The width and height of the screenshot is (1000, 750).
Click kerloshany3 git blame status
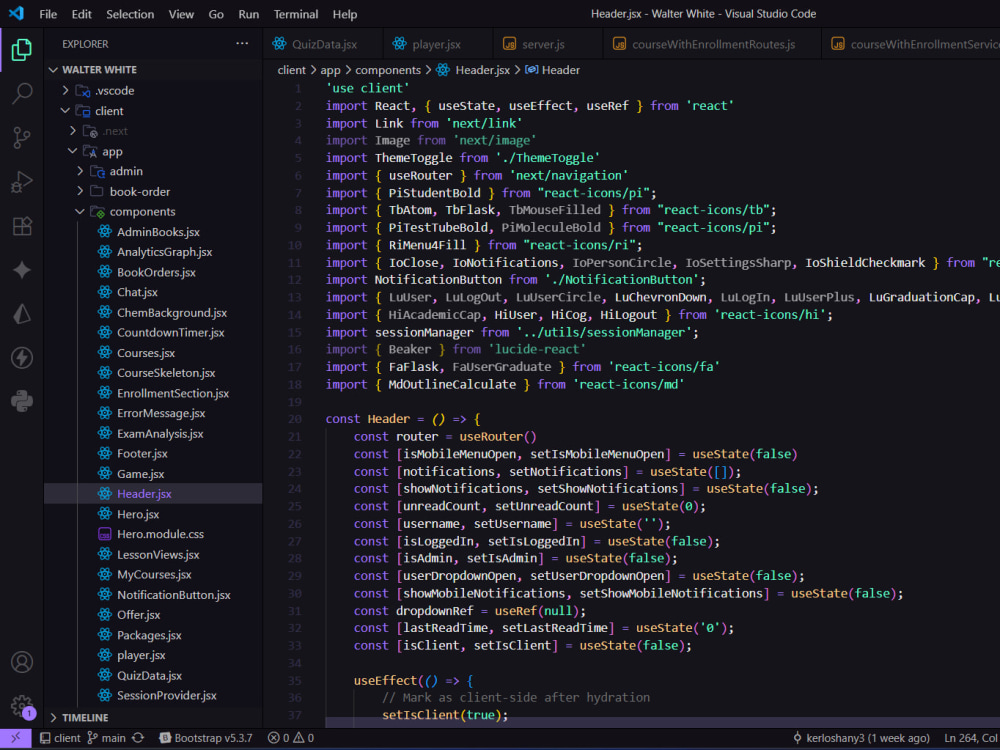(861, 738)
